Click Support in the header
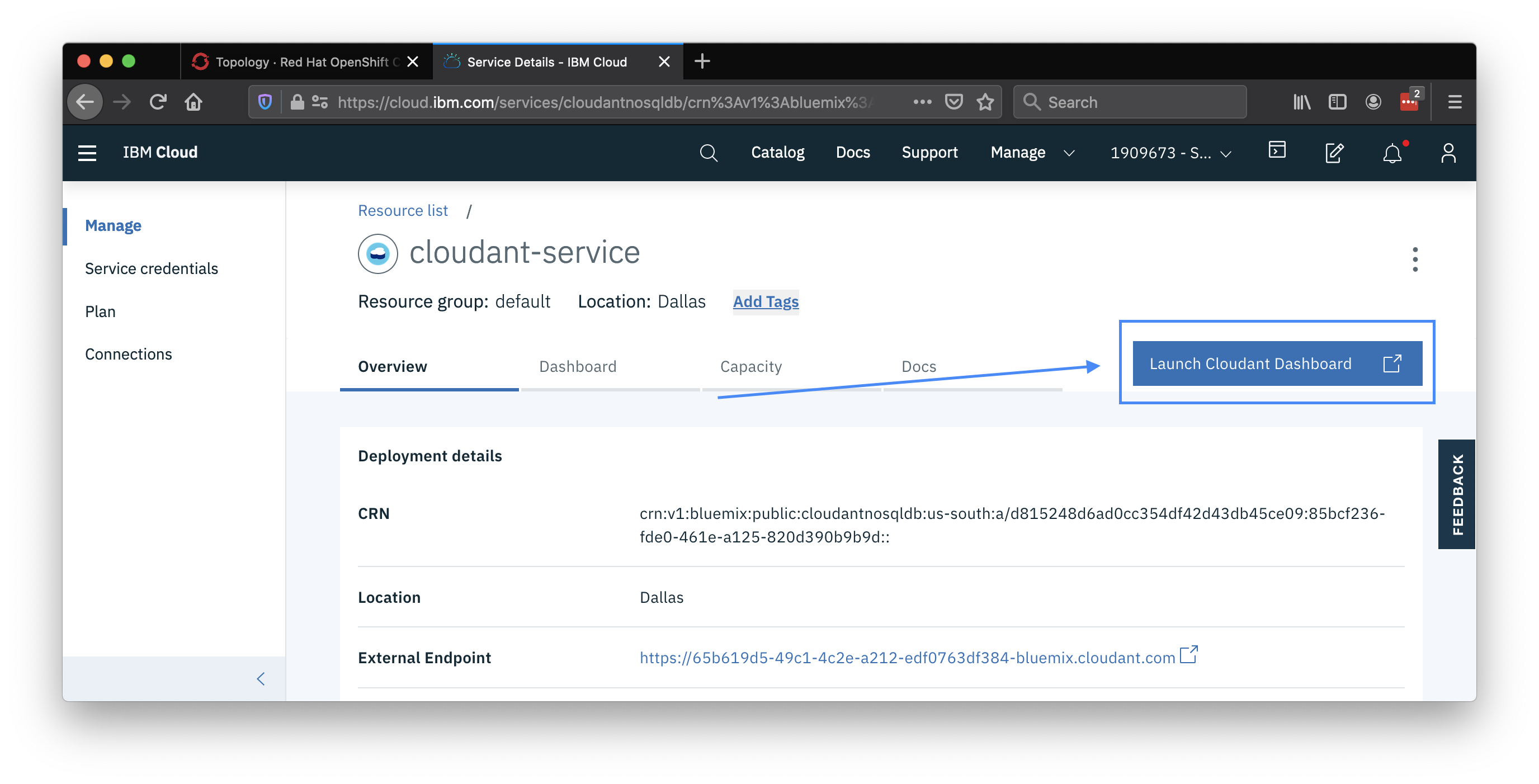Viewport: 1539px width, 784px height. pyautogui.click(x=929, y=153)
